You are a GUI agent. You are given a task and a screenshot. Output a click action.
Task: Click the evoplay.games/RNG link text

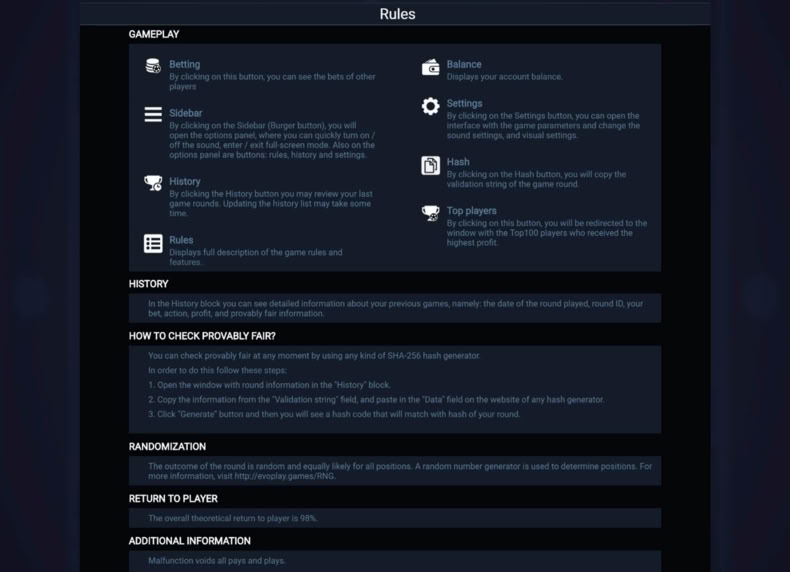pyautogui.click(x=285, y=476)
